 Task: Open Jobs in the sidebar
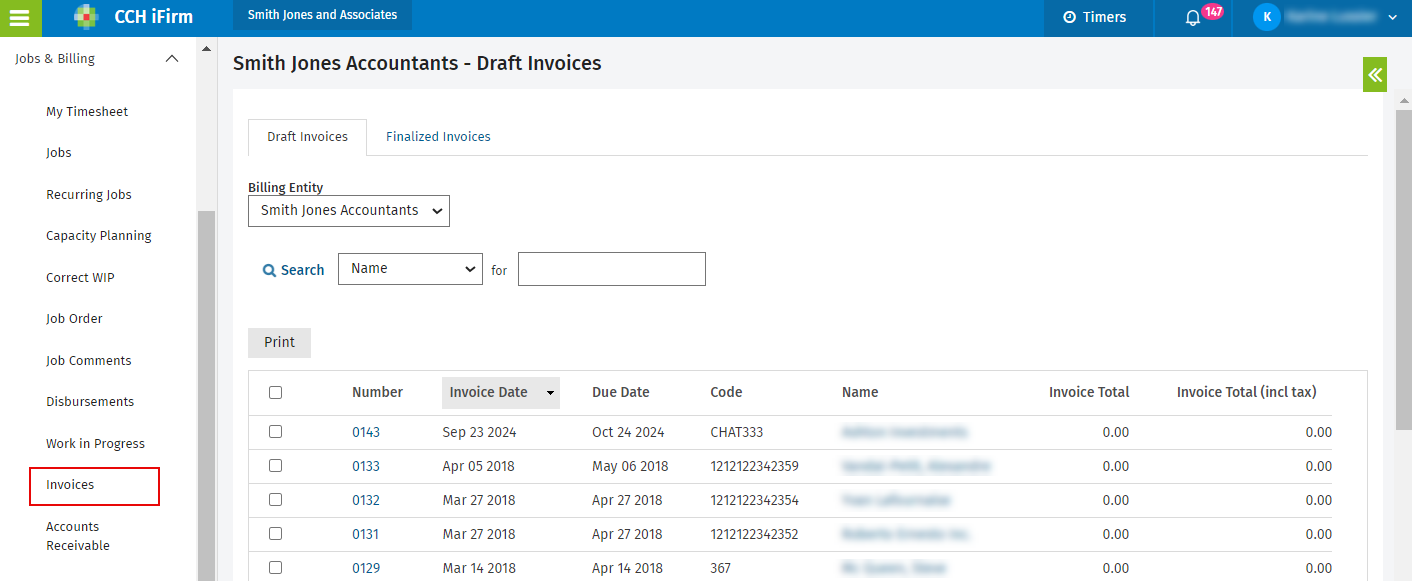(59, 153)
